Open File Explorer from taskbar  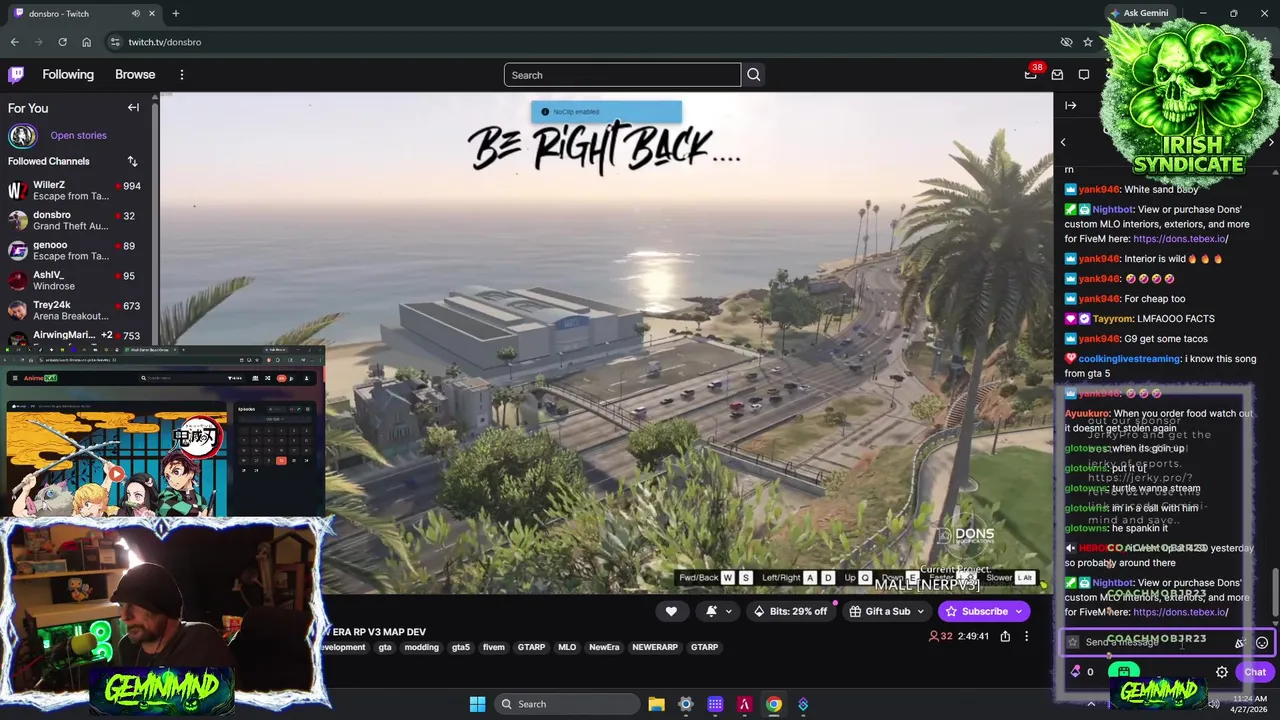pyautogui.click(x=656, y=704)
